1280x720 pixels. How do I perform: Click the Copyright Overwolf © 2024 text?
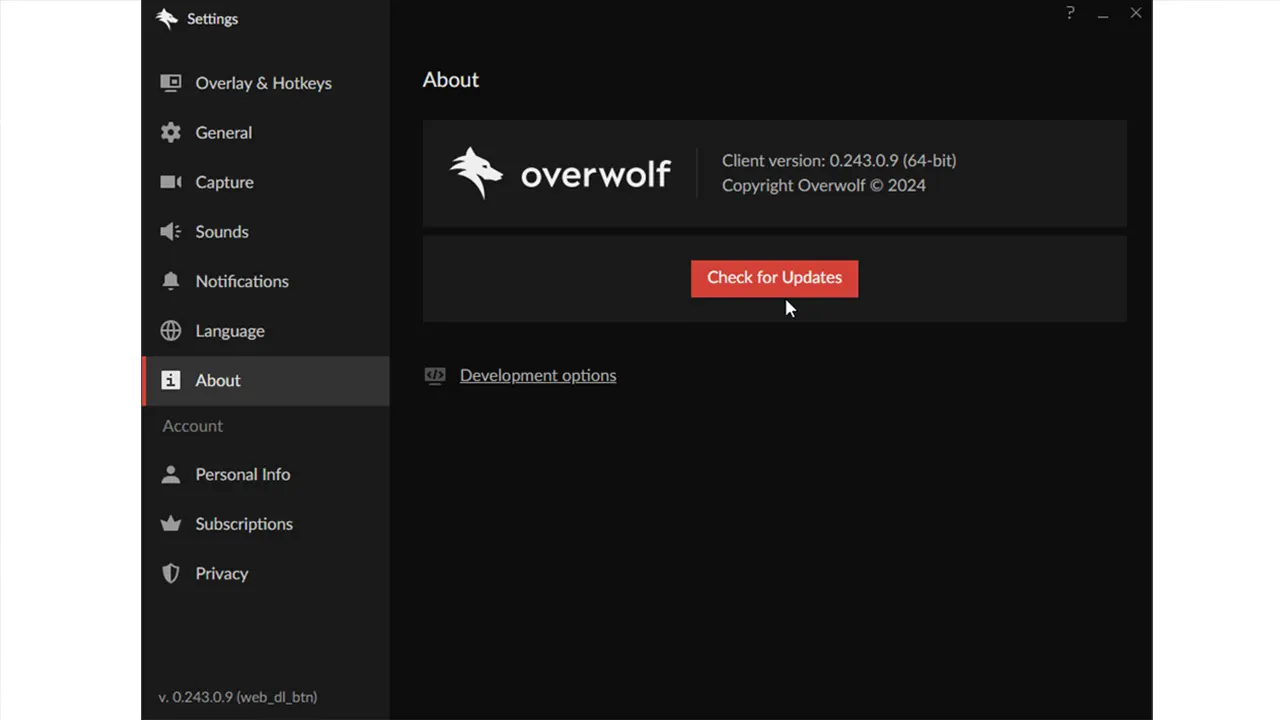click(824, 185)
